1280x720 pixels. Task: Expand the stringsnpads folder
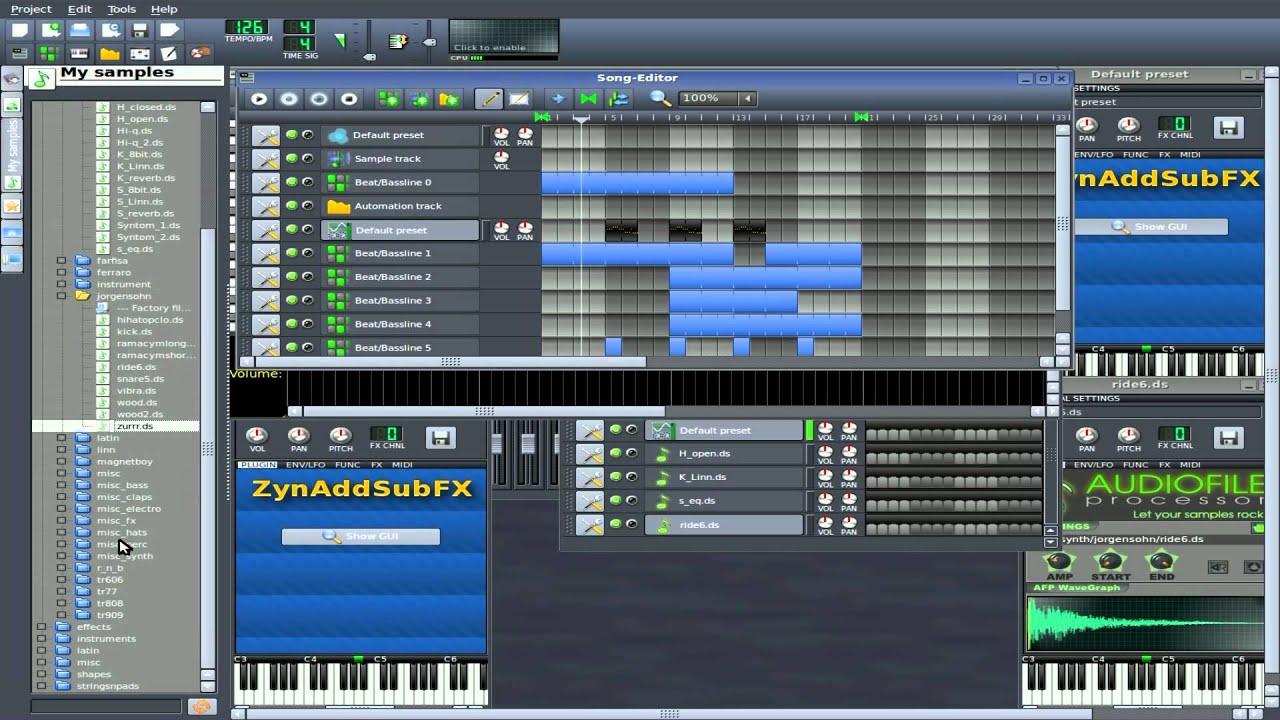(x=41, y=686)
